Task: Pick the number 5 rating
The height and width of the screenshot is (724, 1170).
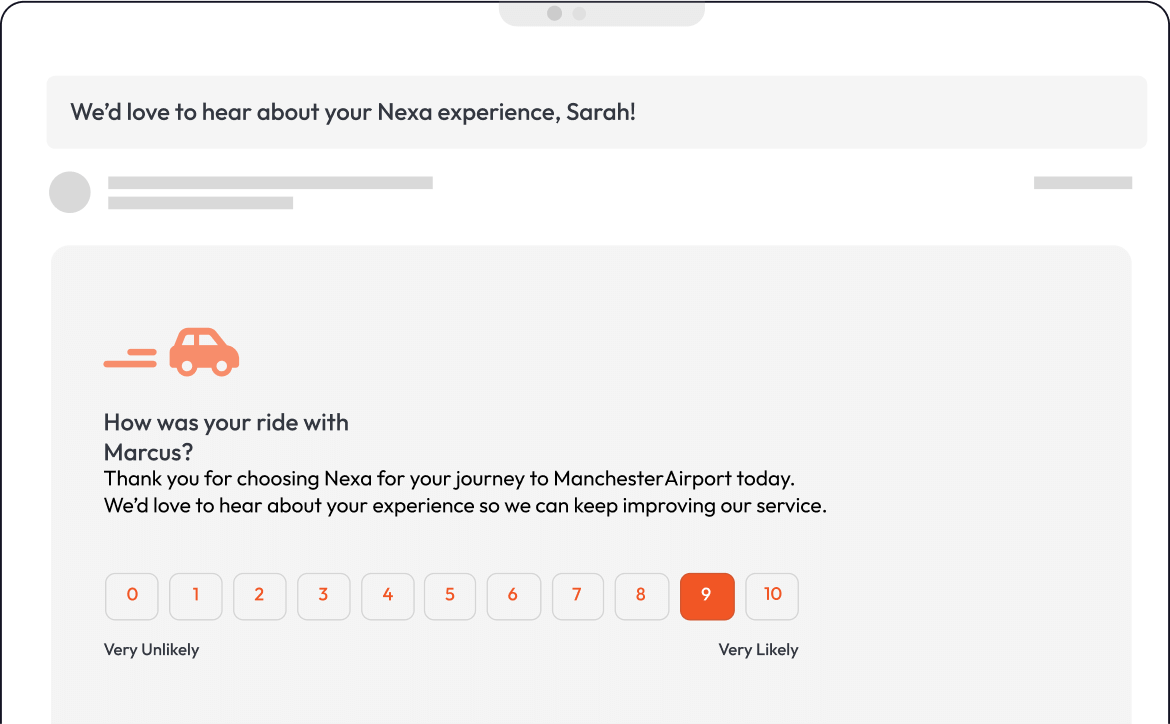Action: [x=450, y=596]
